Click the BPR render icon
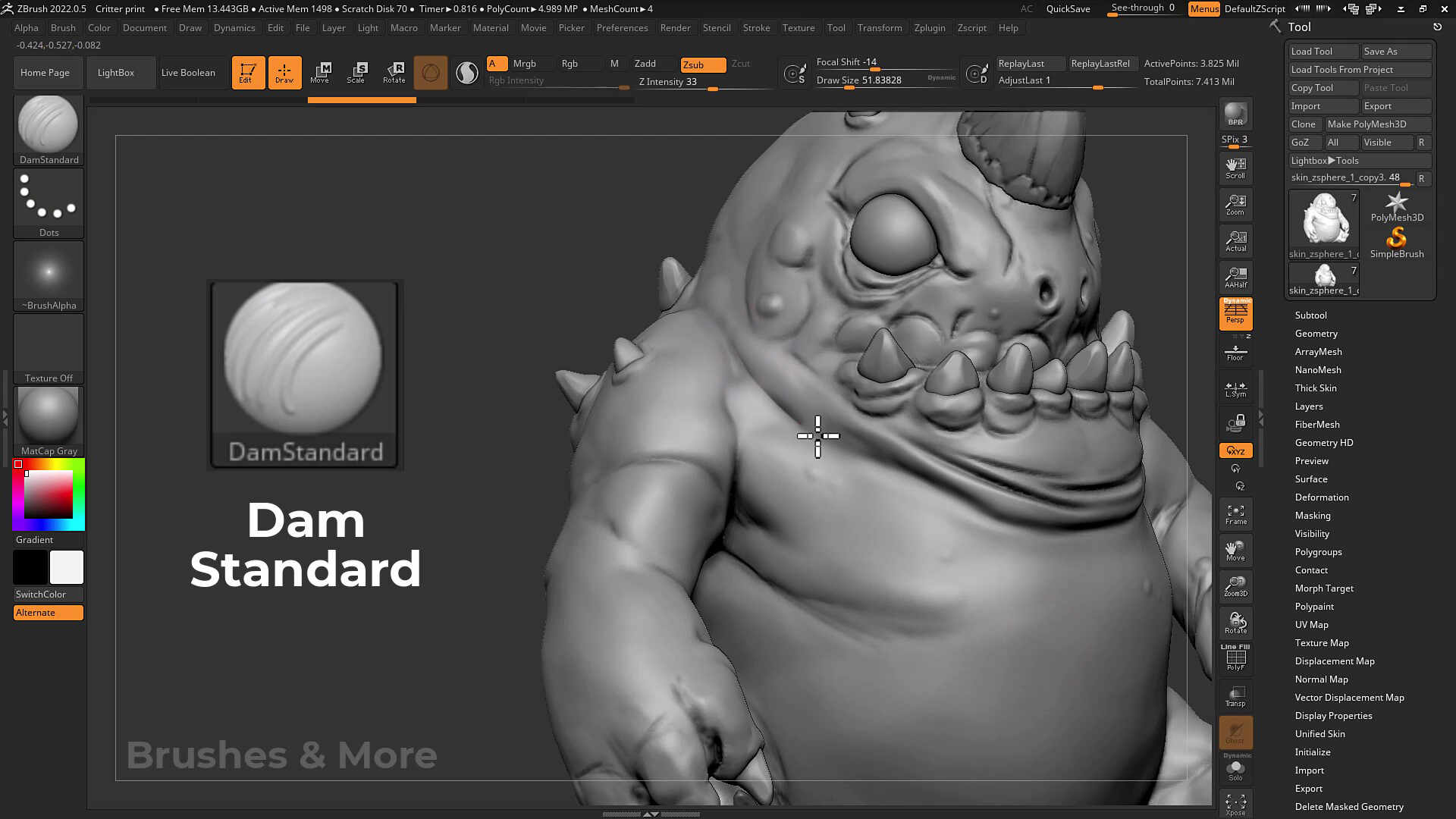The height and width of the screenshot is (819, 1456). coord(1235,114)
